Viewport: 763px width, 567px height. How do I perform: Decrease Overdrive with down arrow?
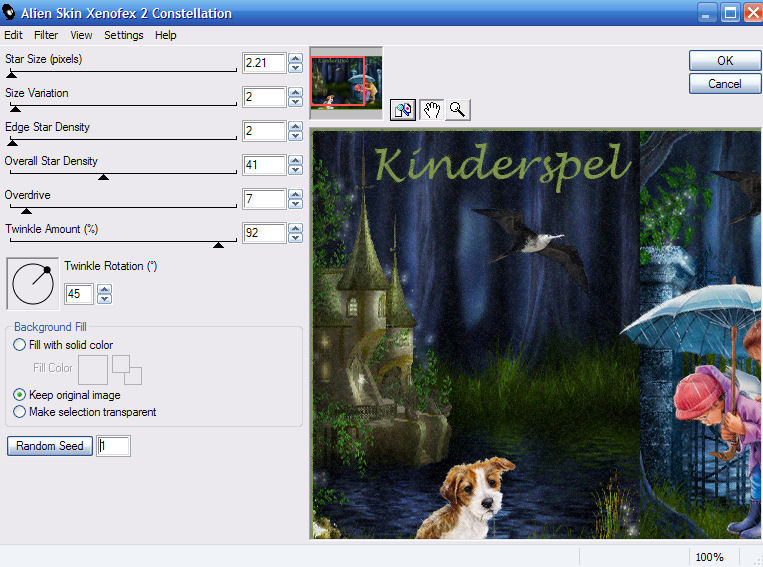click(295, 204)
